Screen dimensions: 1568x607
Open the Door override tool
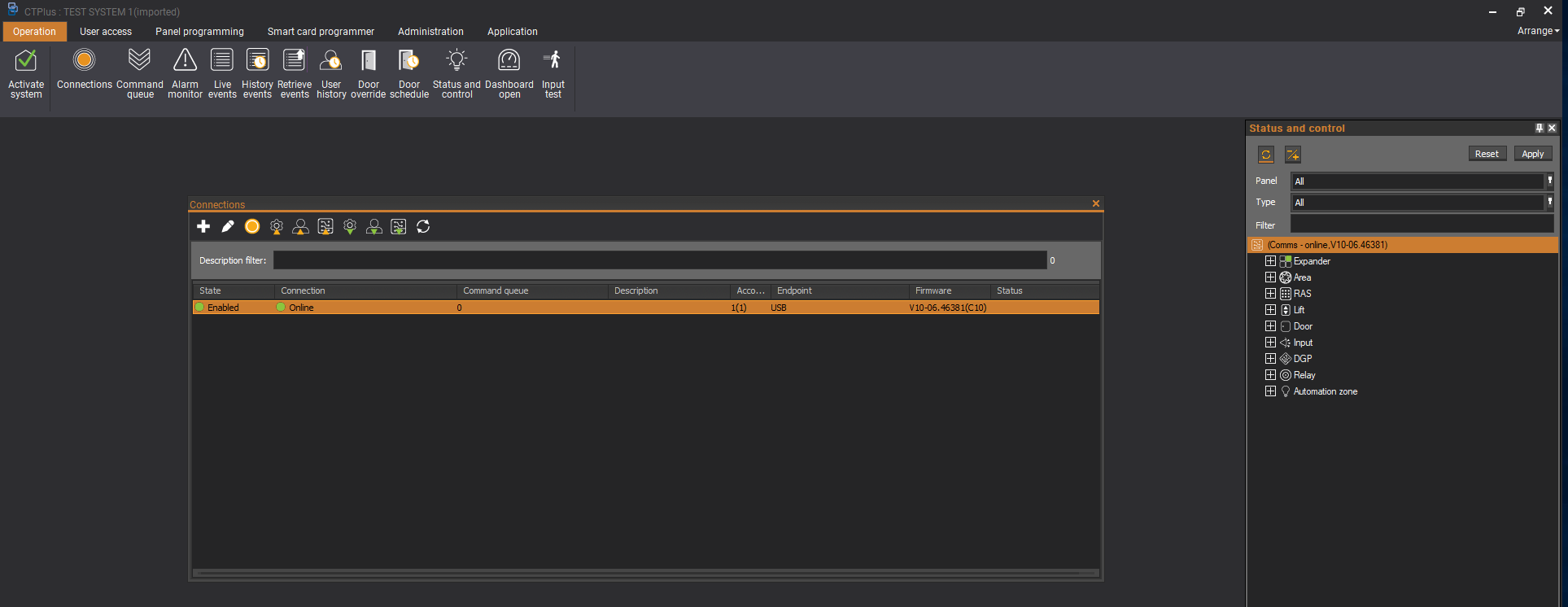click(369, 73)
